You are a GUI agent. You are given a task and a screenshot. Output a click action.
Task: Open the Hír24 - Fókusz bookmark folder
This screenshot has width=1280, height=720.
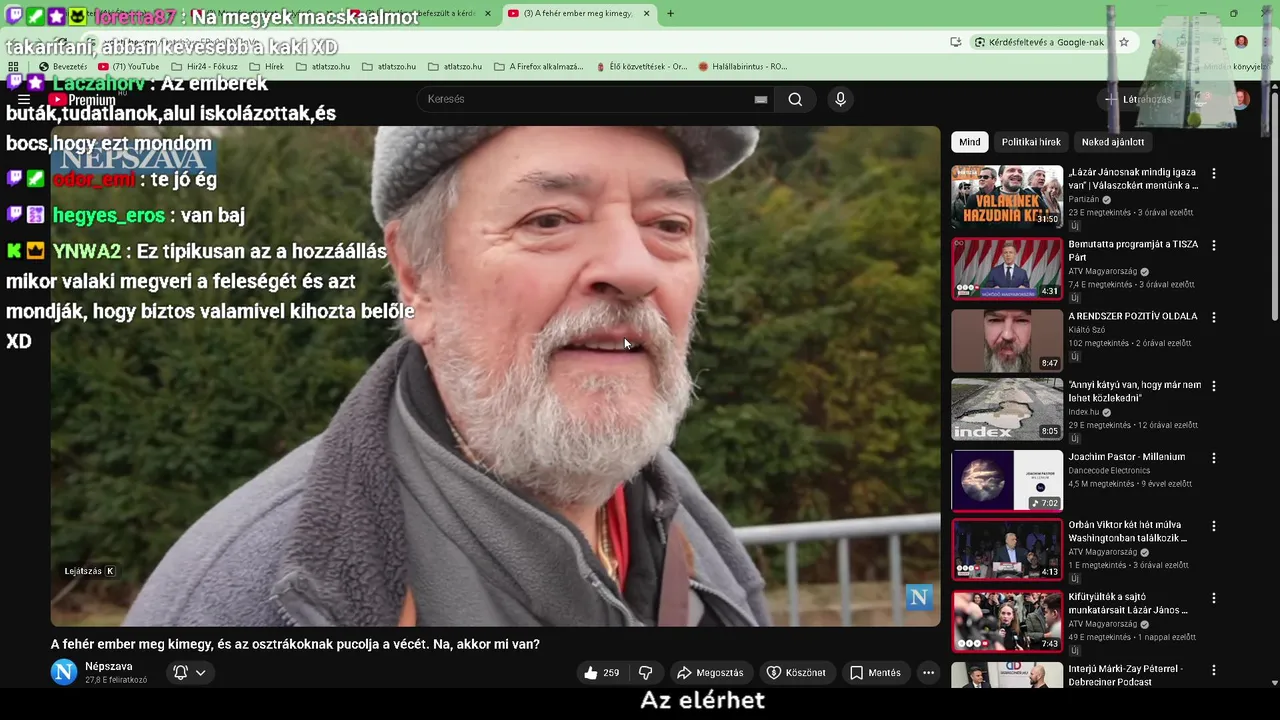(x=203, y=67)
